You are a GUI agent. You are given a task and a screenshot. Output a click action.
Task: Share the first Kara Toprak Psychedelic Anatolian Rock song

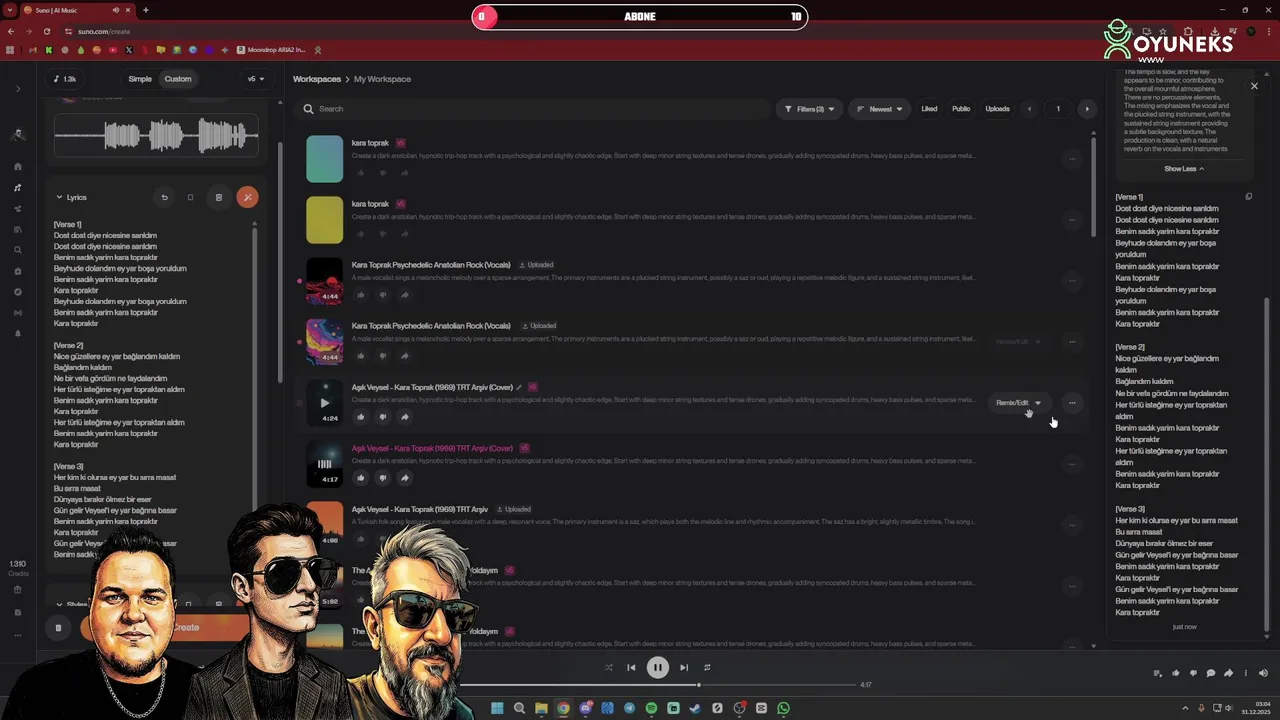coord(404,295)
